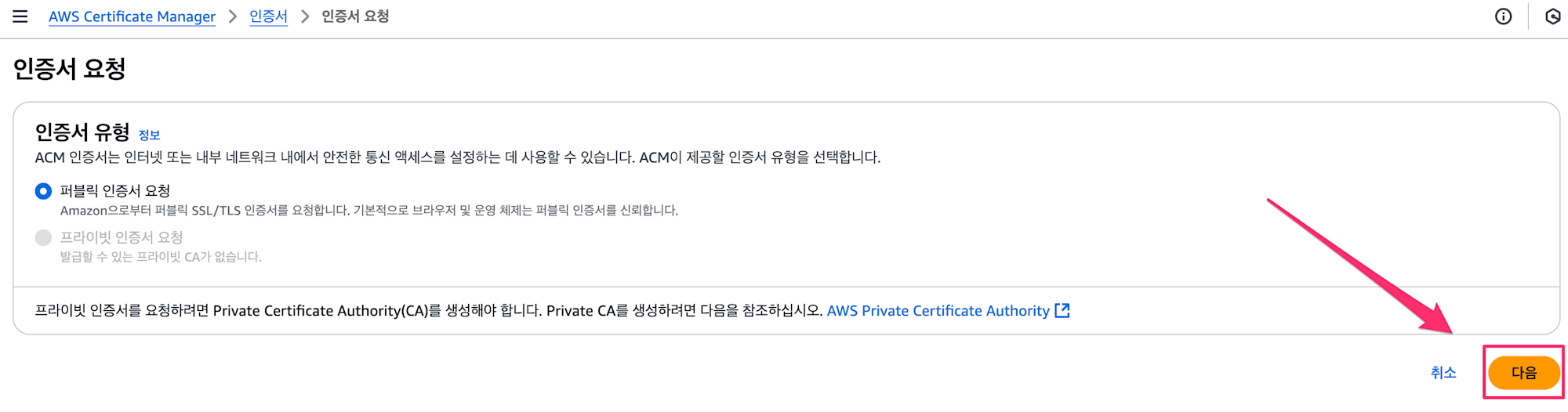Click the 취소 cancel button

tap(1443, 373)
